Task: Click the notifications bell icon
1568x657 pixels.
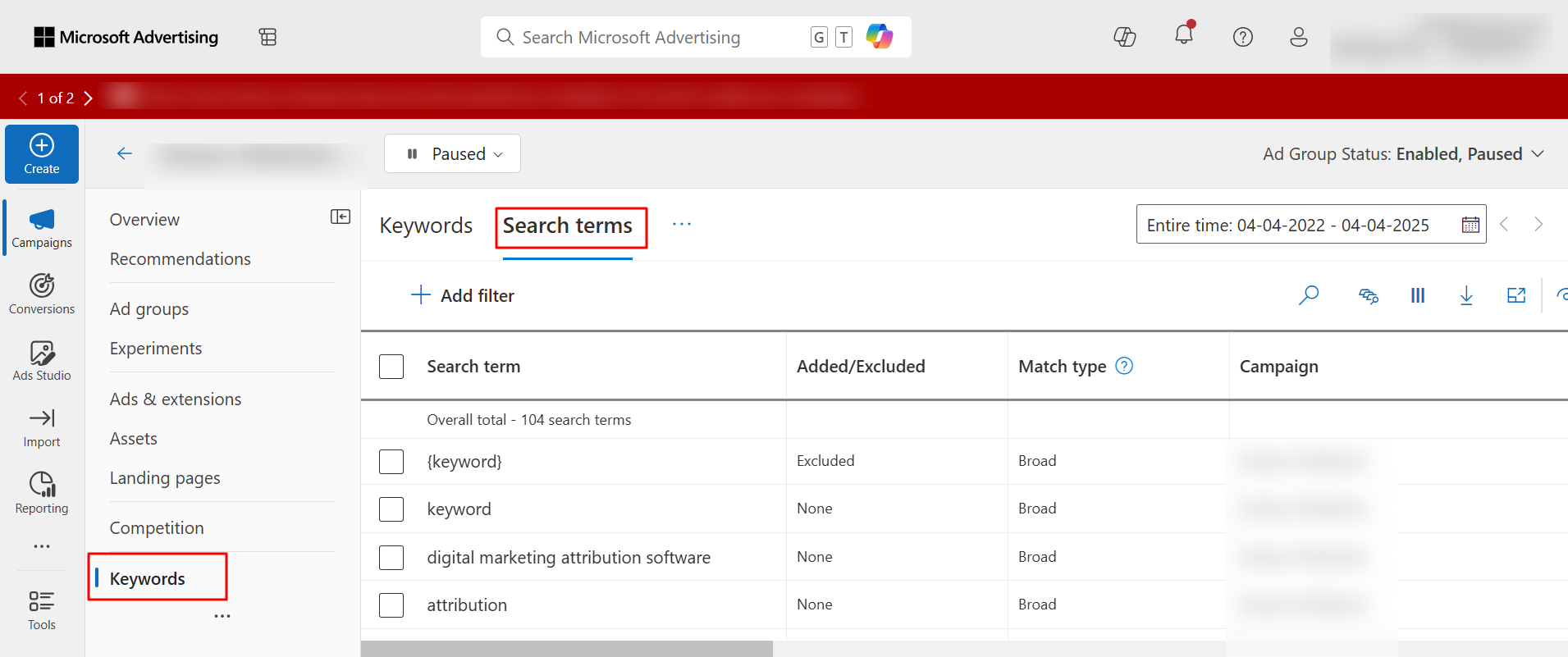Action: click(1184, 34)
